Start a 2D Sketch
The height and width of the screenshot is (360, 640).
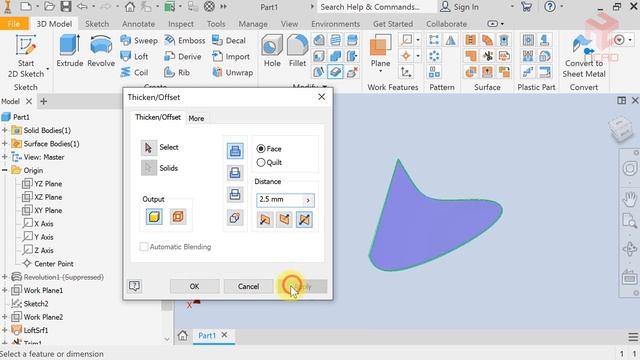pyautogui.click(x=26, y=56)
